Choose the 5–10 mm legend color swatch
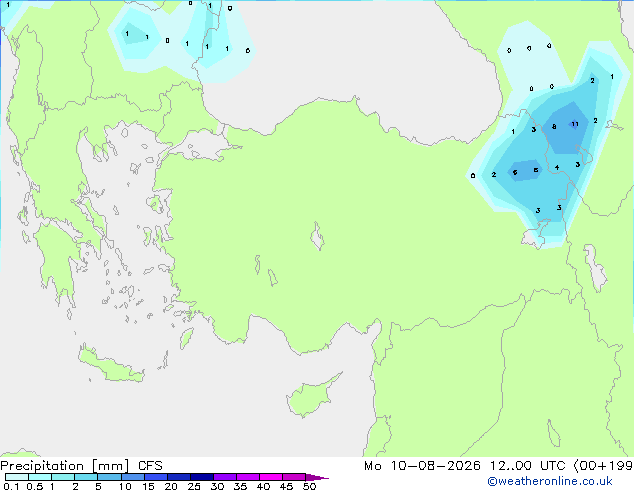Image resolution: width=634 pixels, height=490 pixels. pos(109,477)
